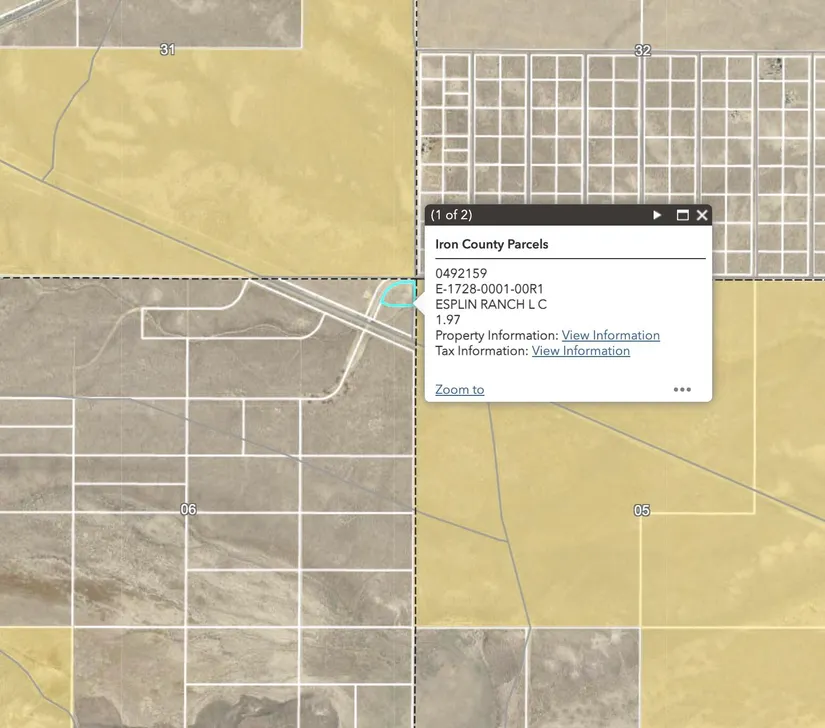Show the next feature in popup
This screenshot has height=728, width=825.
pyautogui.click(x=657, y=215)
